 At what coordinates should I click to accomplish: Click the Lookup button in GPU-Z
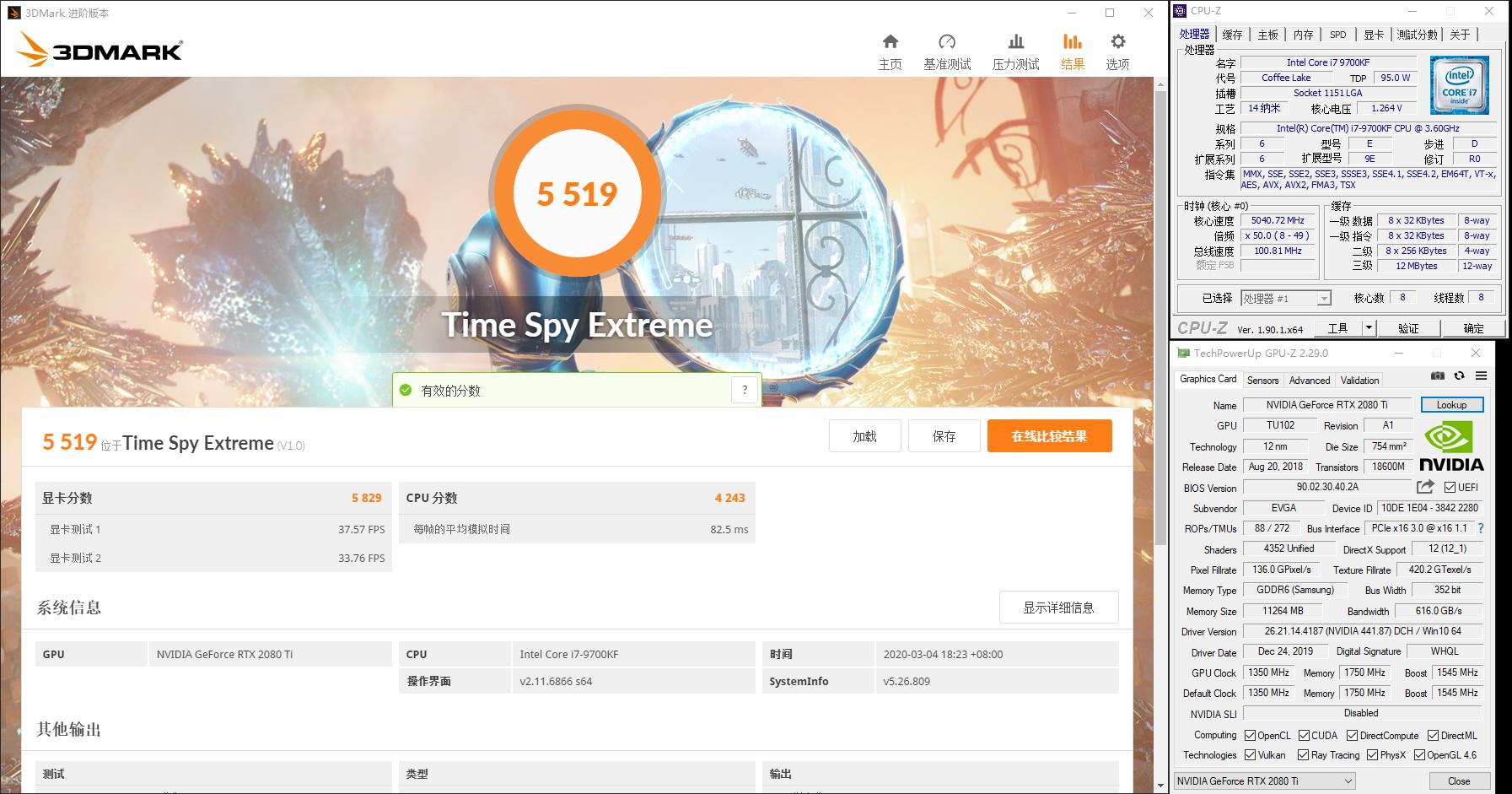coord(1452,405)
